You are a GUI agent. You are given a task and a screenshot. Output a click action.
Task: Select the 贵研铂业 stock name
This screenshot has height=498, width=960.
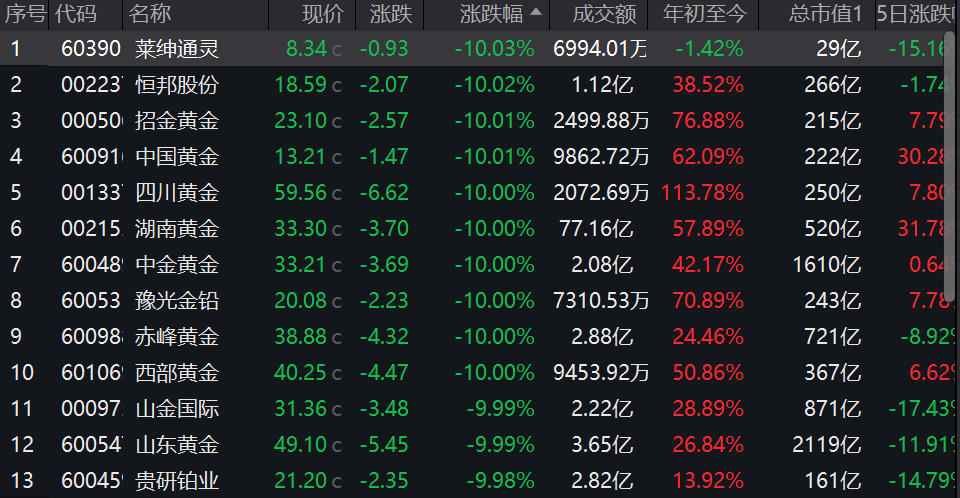click(177, 481)
